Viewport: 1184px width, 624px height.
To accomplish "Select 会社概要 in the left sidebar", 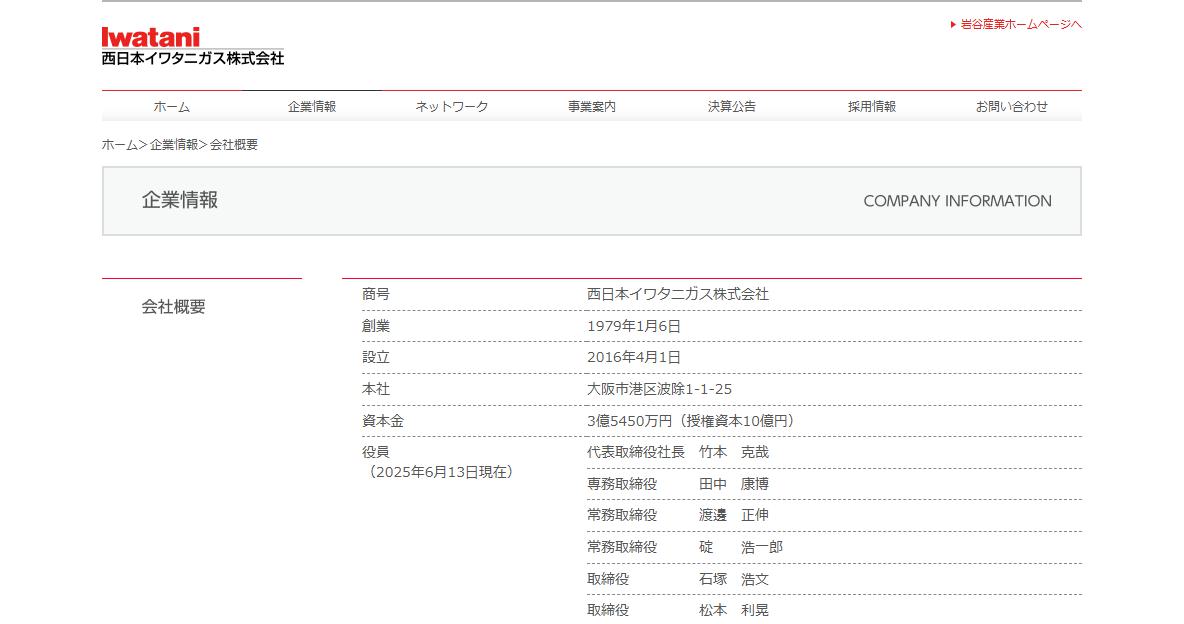I will 174,307.
